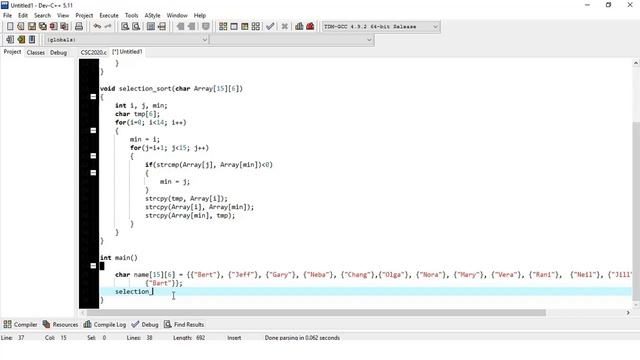The image size is (640, 360).
Task: Click the Goto Line toolbar icon
Action: 162,27
